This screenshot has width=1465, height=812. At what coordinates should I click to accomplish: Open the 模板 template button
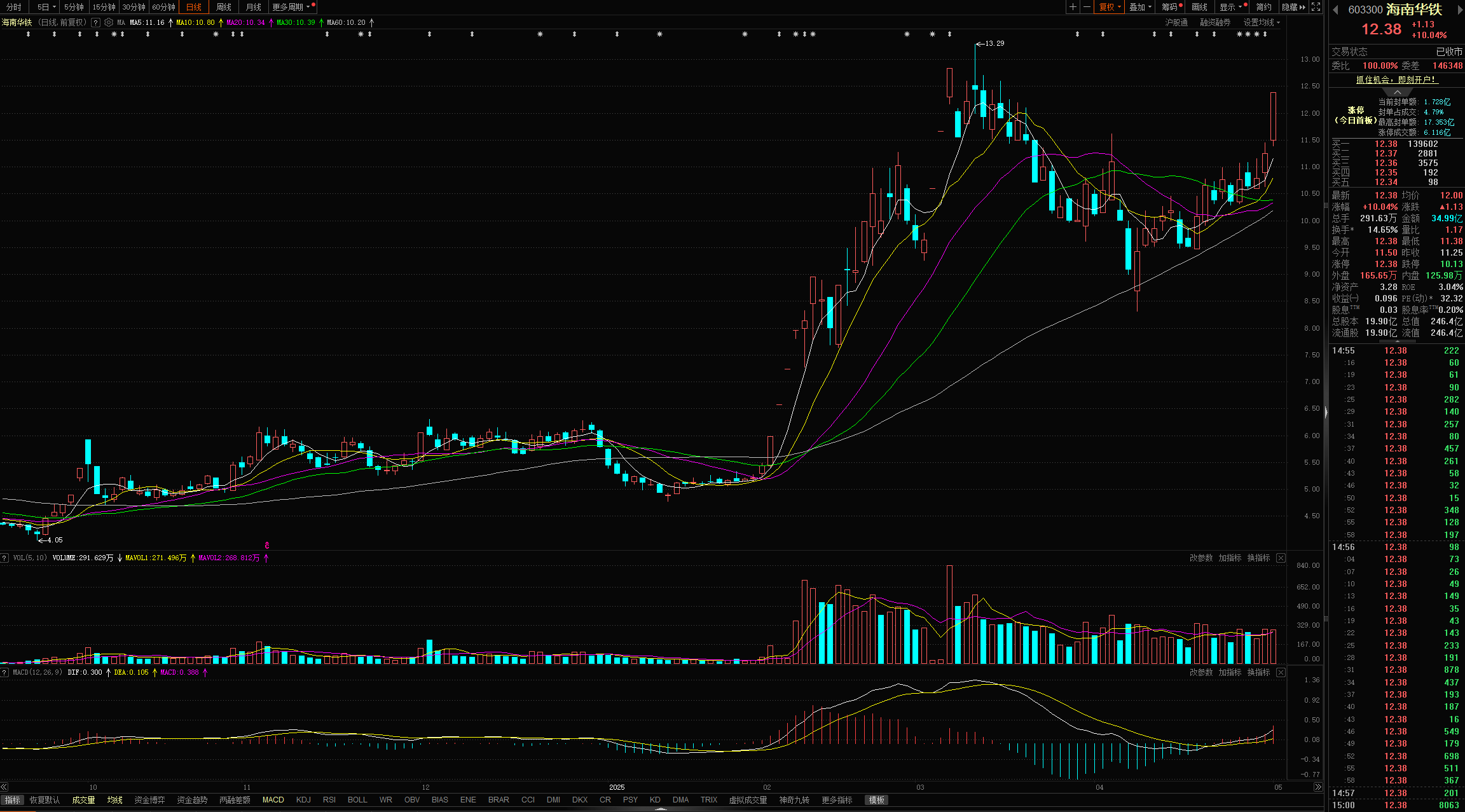point(877,800)
